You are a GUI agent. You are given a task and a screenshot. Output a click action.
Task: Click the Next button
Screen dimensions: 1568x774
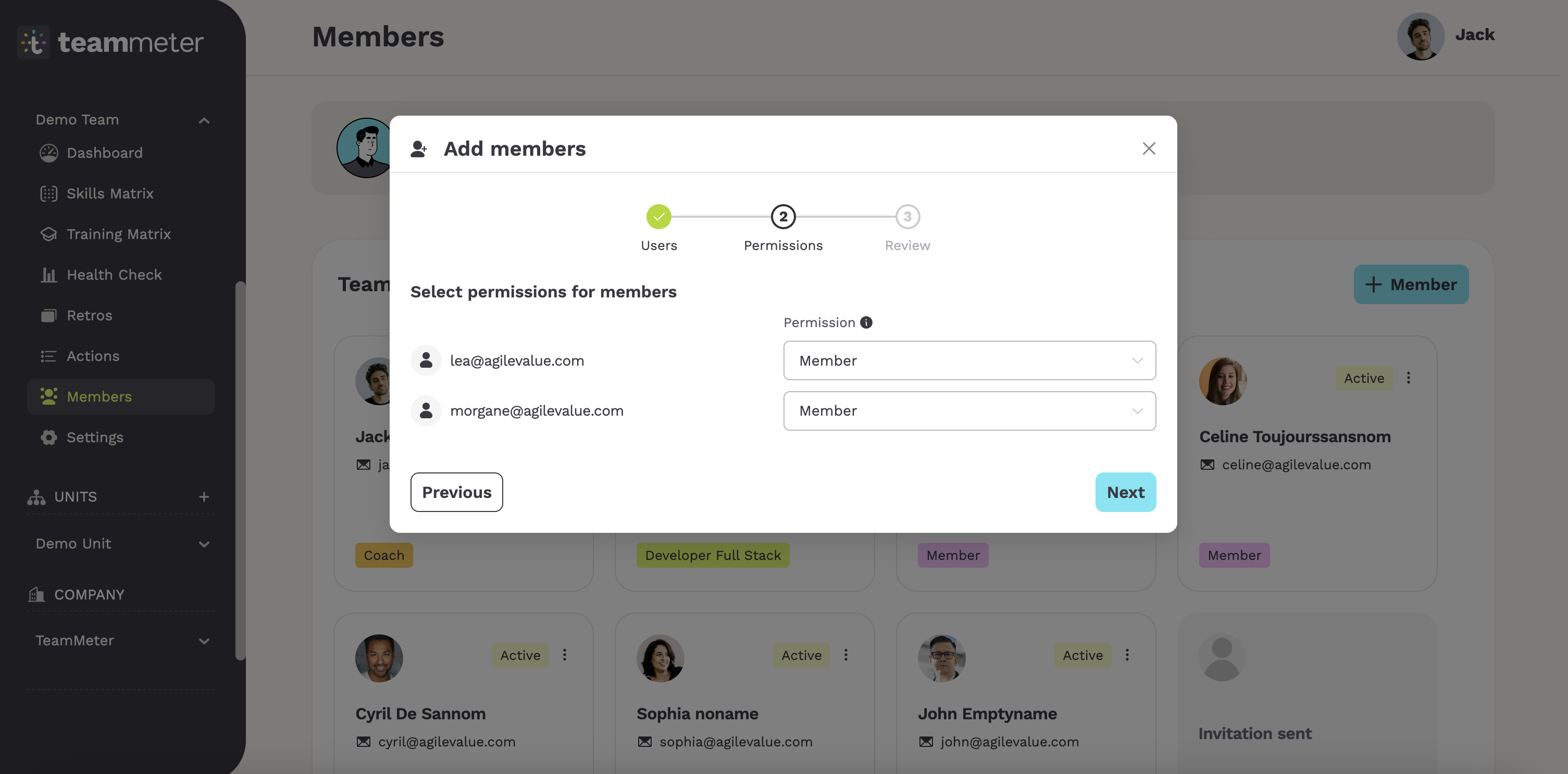(1126, 492)
